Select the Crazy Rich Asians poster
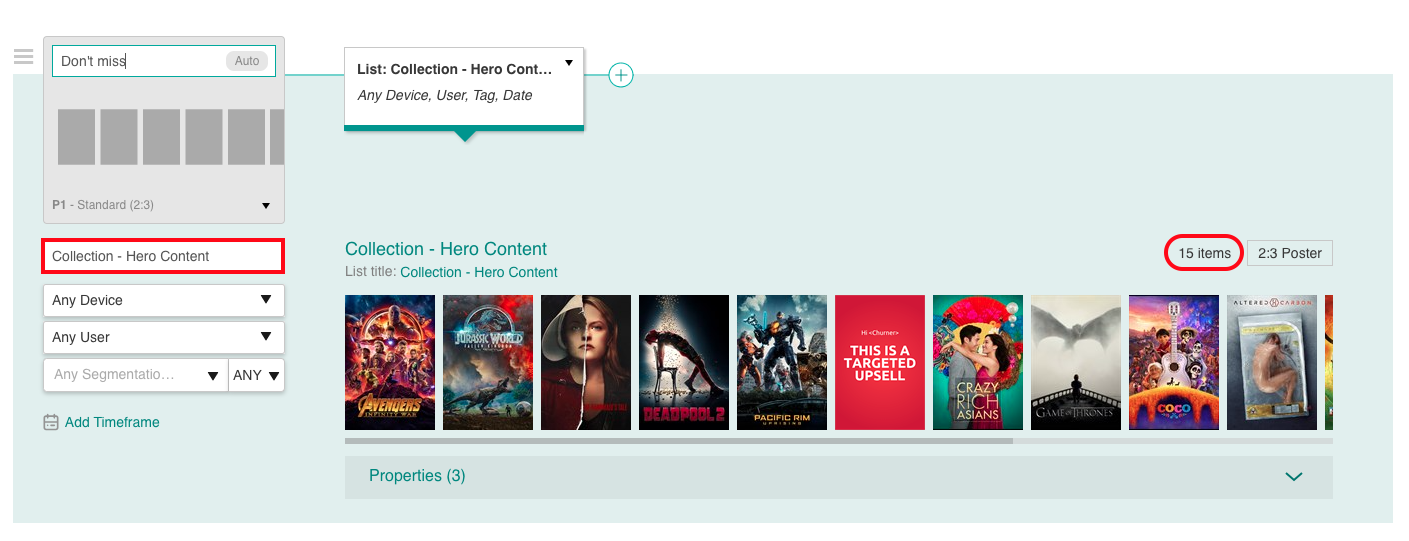1409x541 pixels. coord(978,362)
